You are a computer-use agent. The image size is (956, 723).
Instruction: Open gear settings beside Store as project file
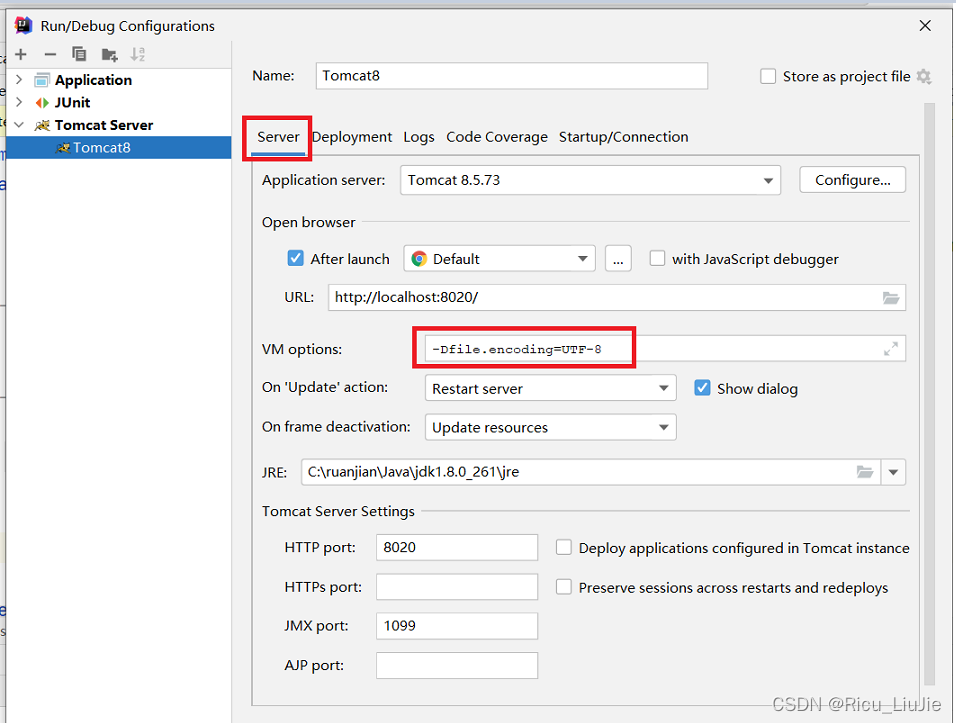[924, 76]
